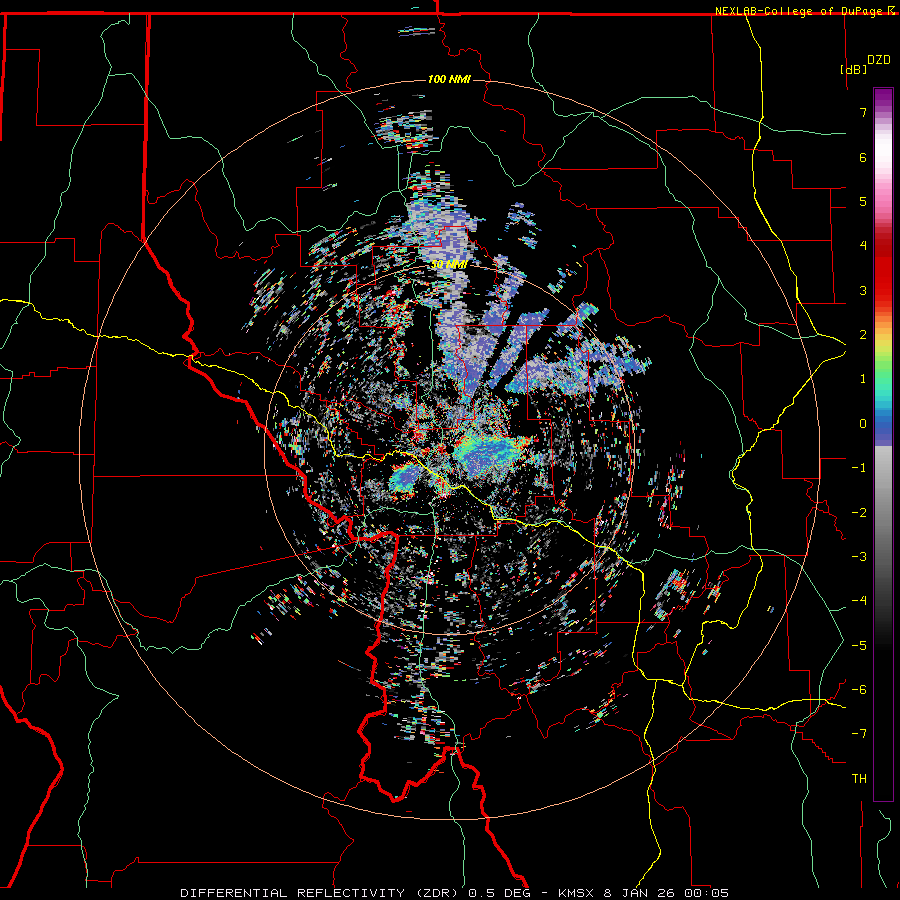
Task: Click the DZD legend title
Action: click(879, 60)
